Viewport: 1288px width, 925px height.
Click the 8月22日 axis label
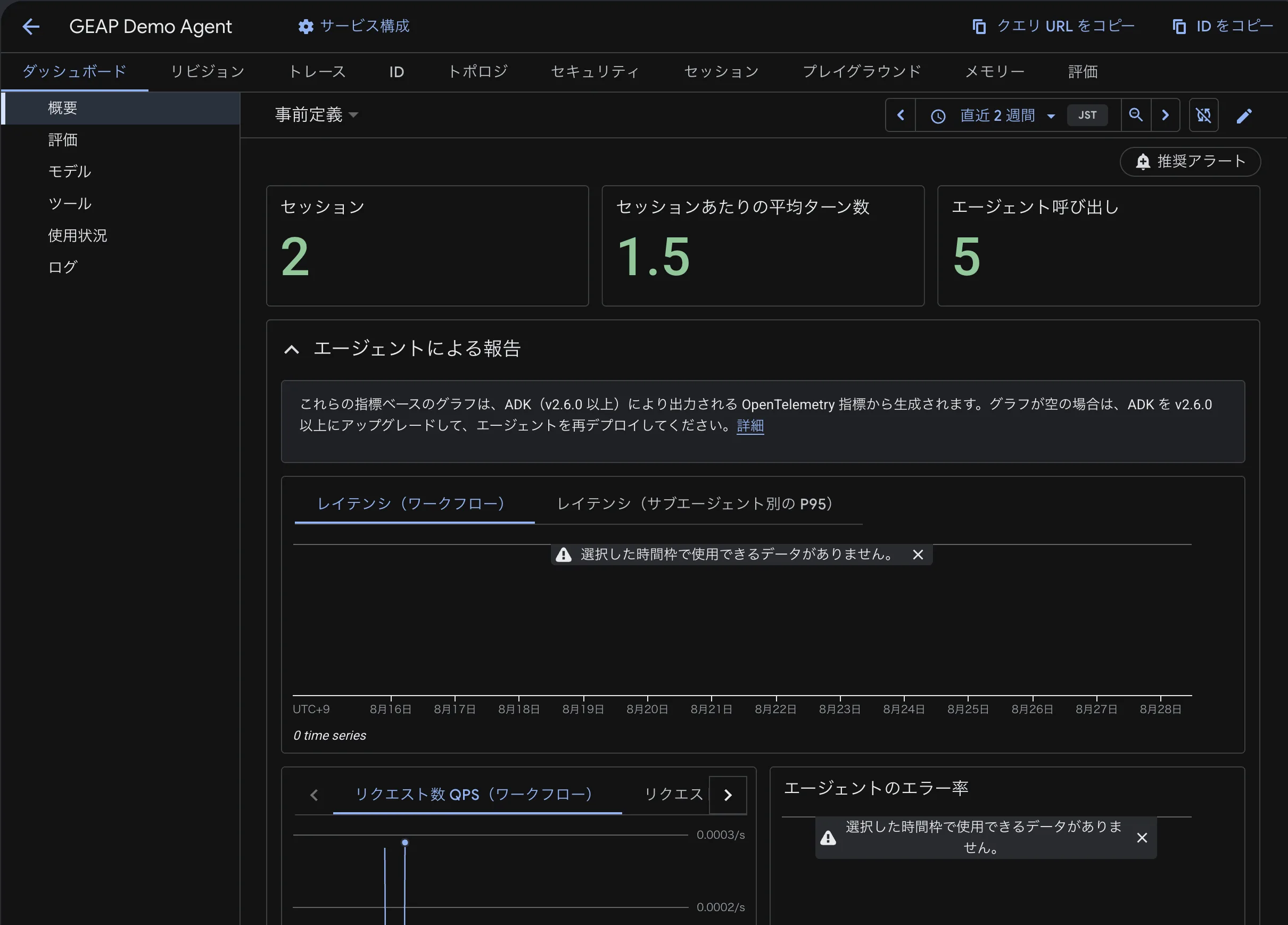[775, 709]
